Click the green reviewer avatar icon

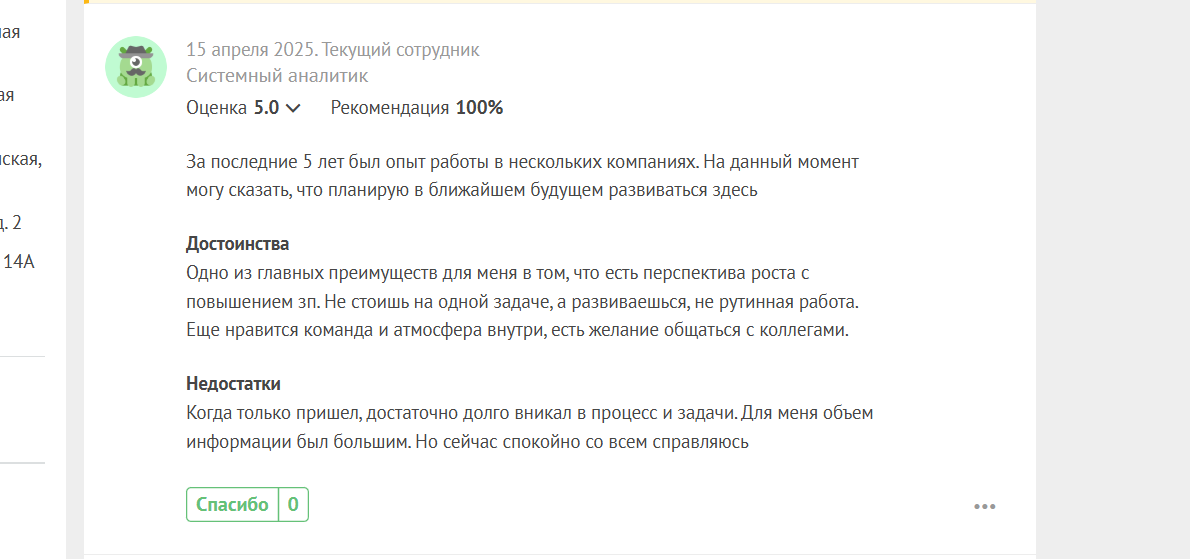pos(136,67)
